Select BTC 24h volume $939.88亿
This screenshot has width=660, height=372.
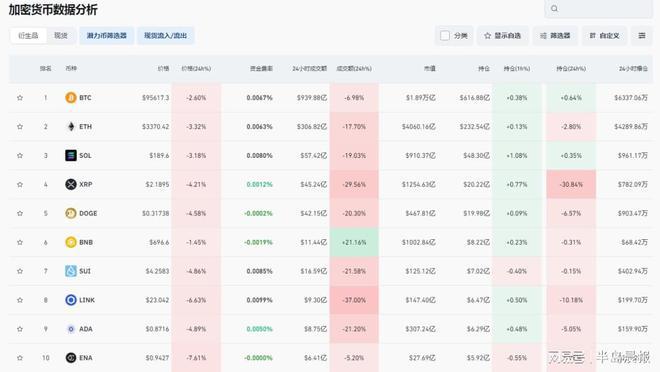[x=312, y=98]
